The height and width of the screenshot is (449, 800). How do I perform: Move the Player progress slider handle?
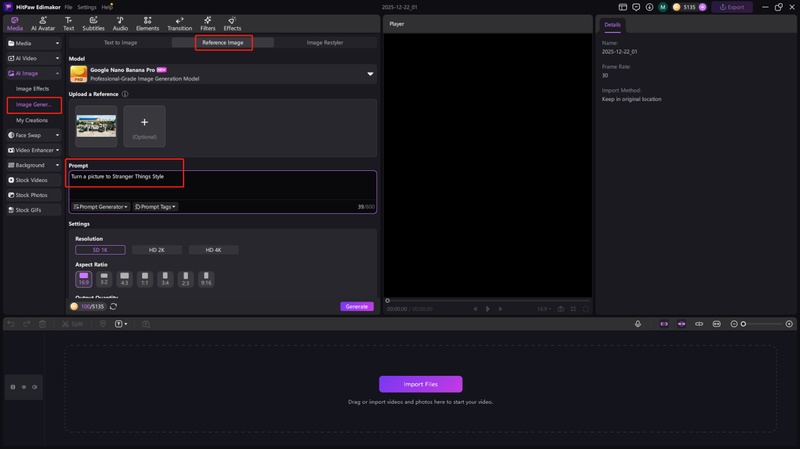(x=387, y=301)
